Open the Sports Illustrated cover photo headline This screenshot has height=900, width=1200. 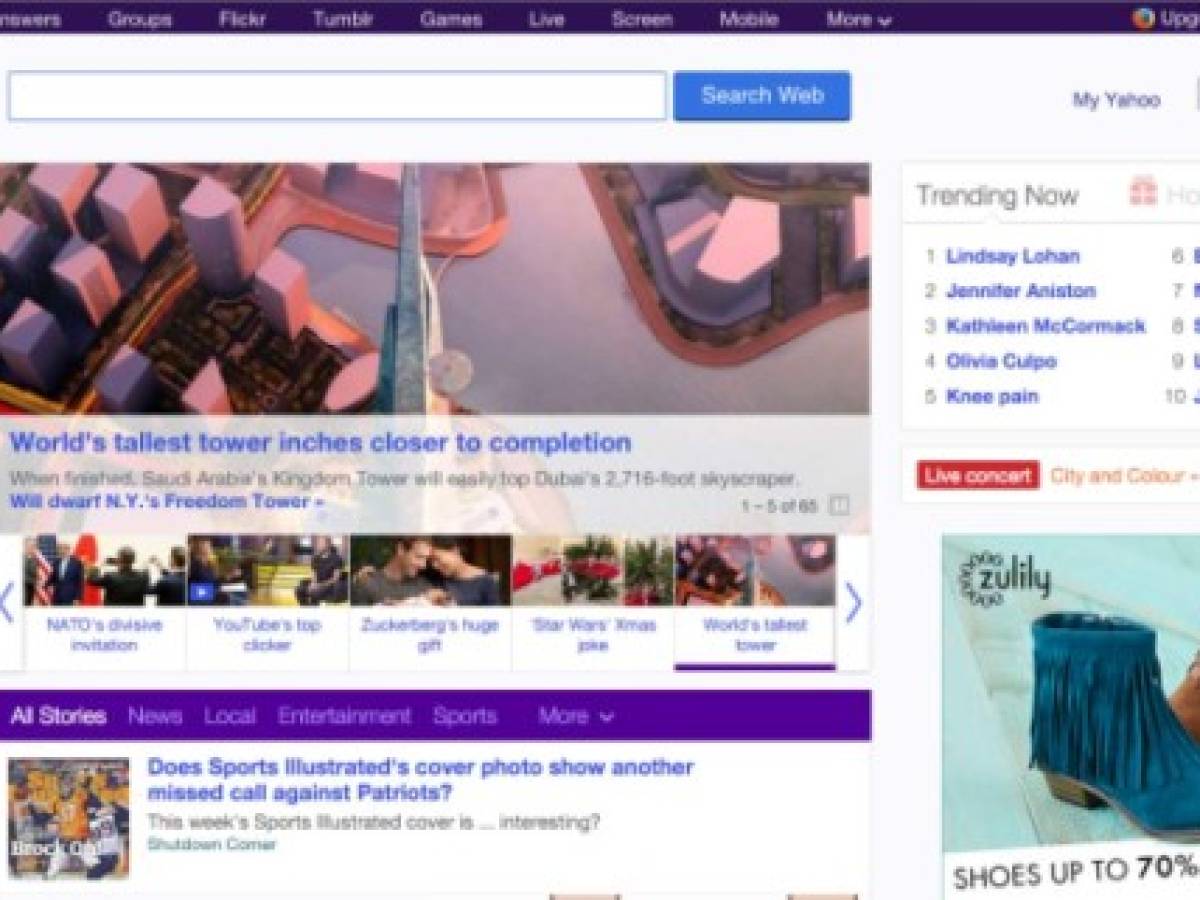[420, 780]
